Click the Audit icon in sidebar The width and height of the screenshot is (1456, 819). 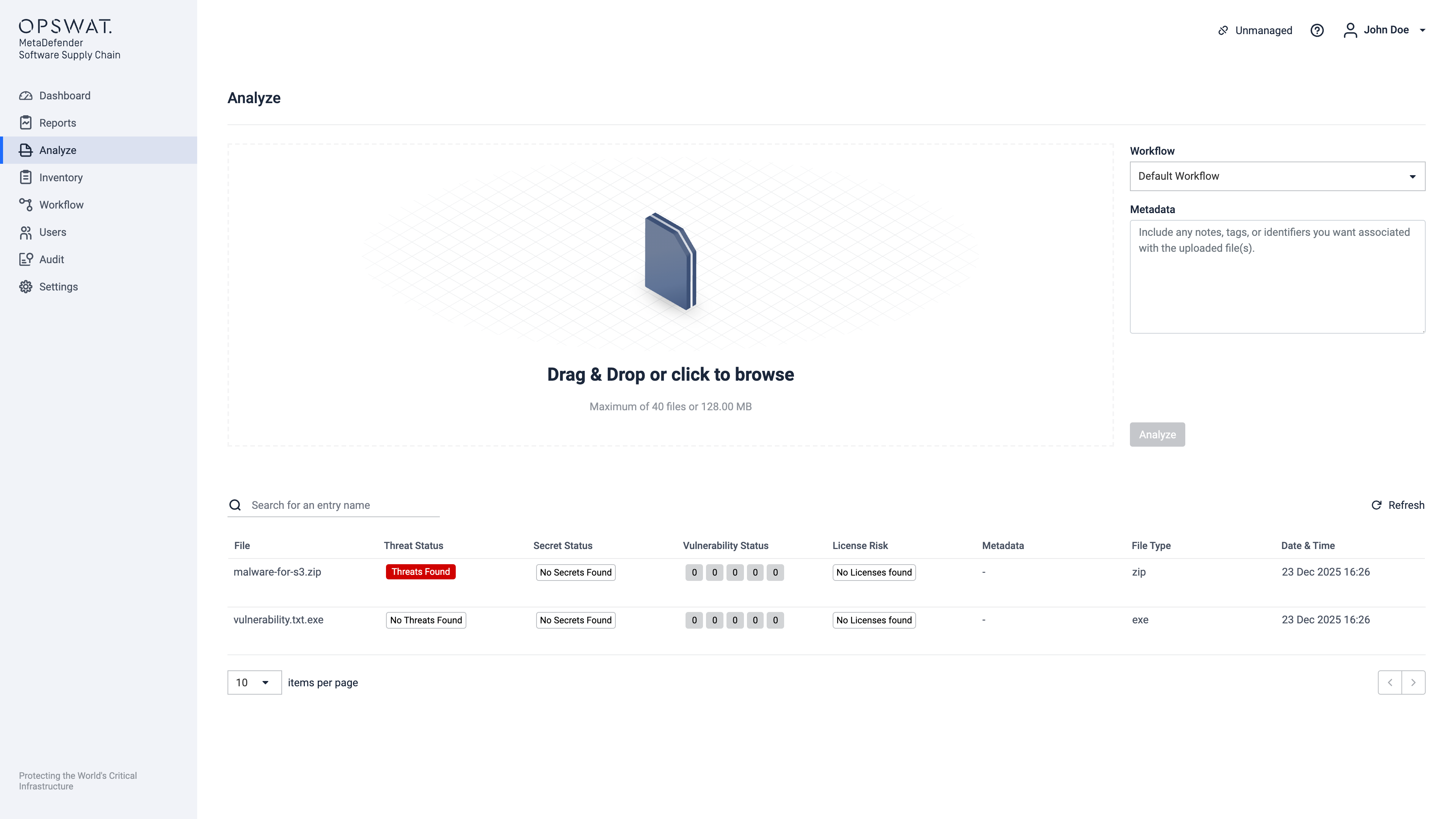tap(25, 259)
